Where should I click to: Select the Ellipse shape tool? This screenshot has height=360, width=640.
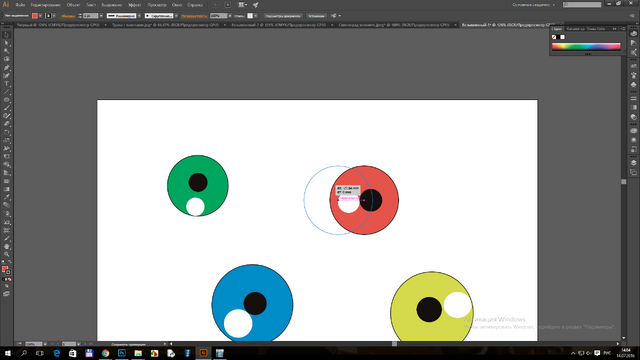click(6, 100)
